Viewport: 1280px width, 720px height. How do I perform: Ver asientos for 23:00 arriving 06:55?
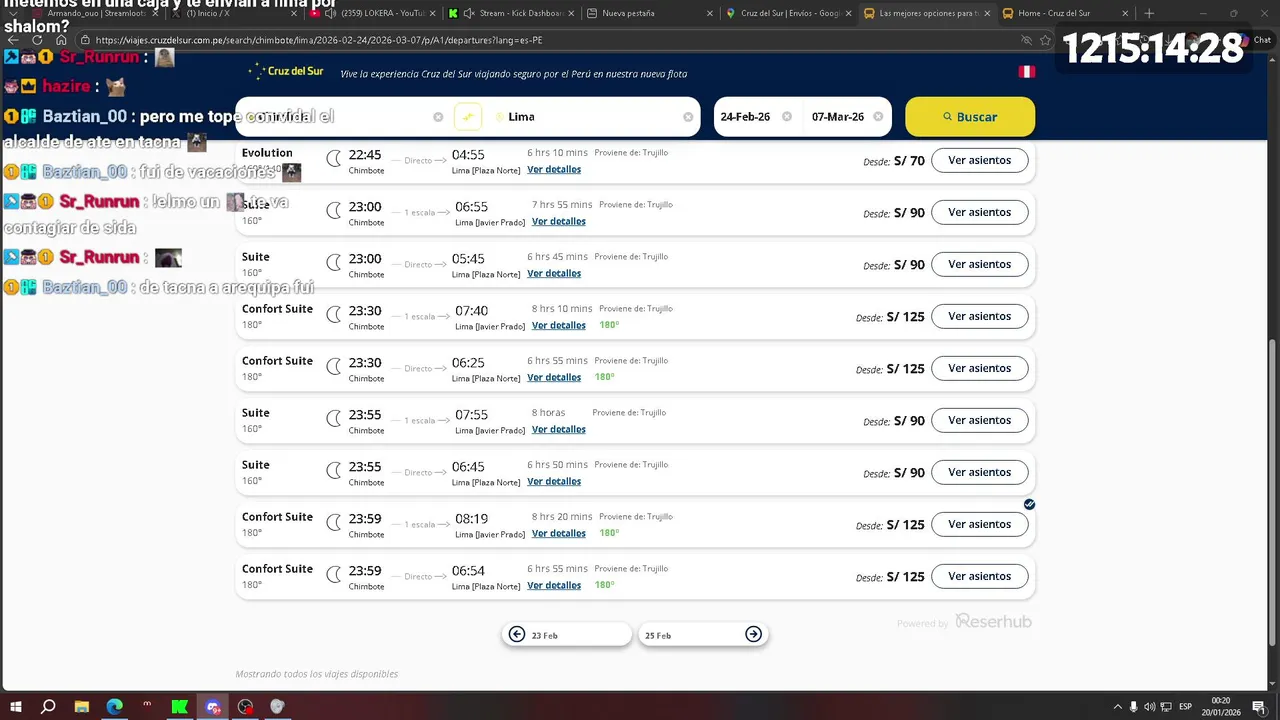(x=979, y=212)
